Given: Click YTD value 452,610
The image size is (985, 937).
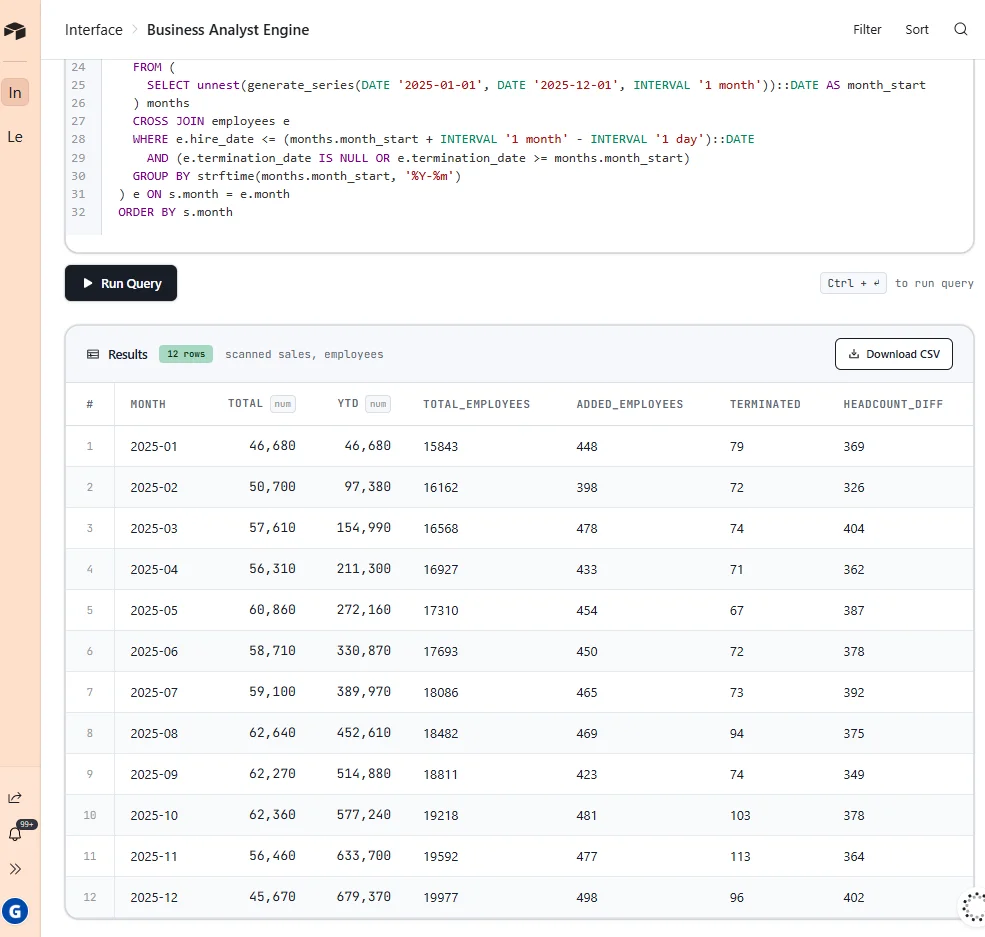Looking at the screenshot, I should (364, 733).
